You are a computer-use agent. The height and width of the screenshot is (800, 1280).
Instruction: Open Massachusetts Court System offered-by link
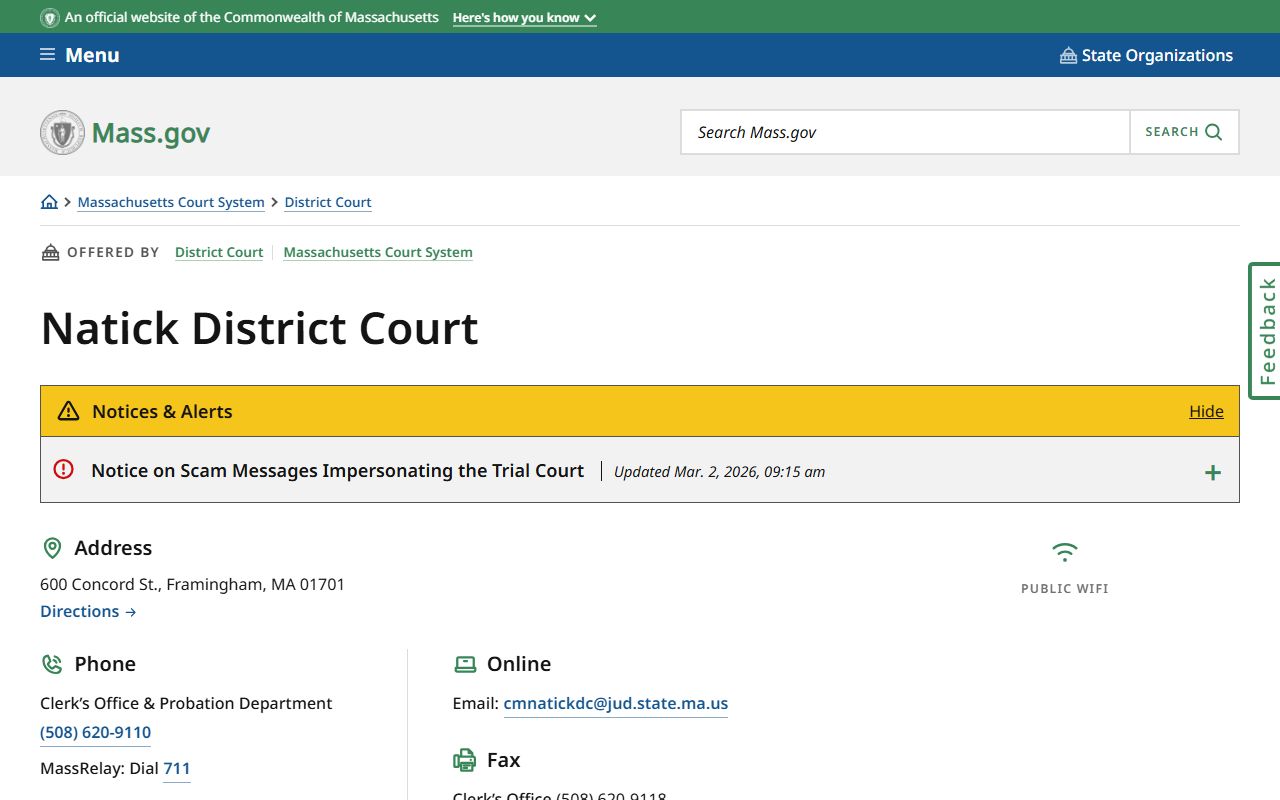(378, 252)
